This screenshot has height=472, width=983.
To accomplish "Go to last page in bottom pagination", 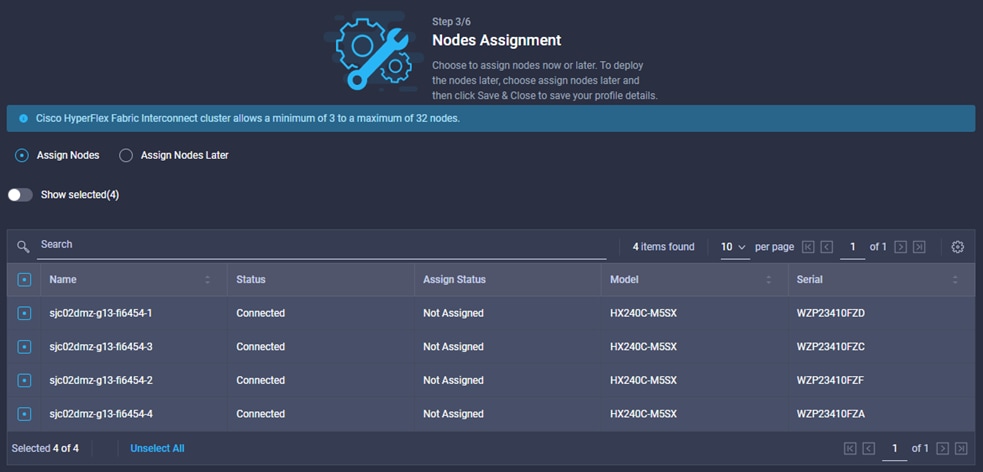I will click(961, 448).
